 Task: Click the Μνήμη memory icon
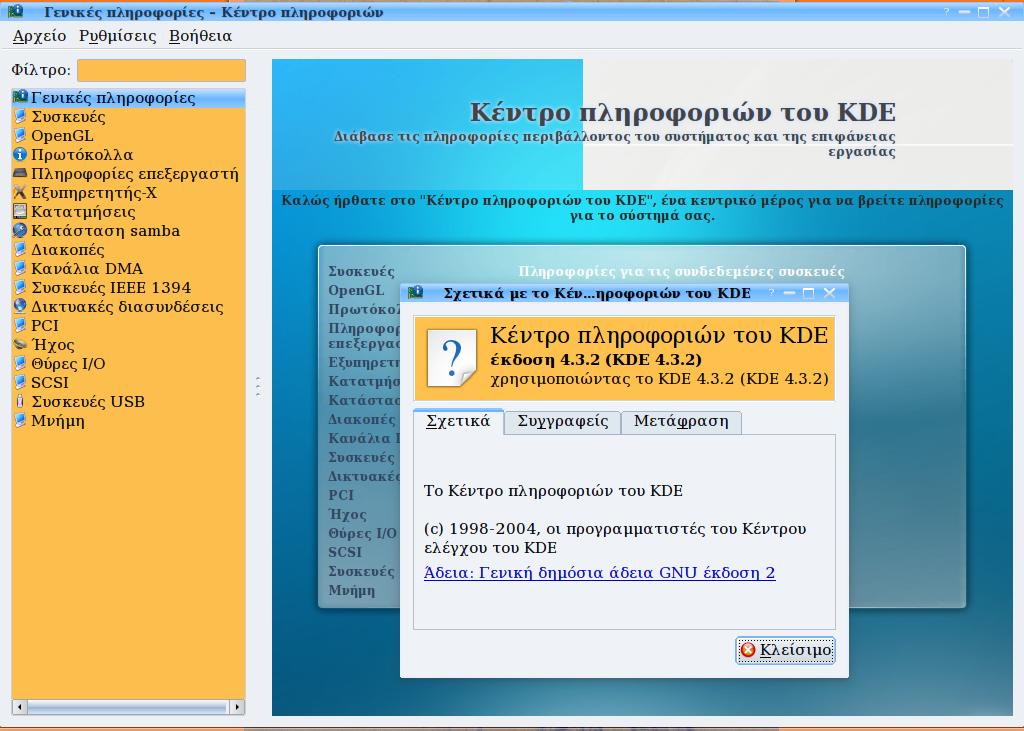click(20, 419)
